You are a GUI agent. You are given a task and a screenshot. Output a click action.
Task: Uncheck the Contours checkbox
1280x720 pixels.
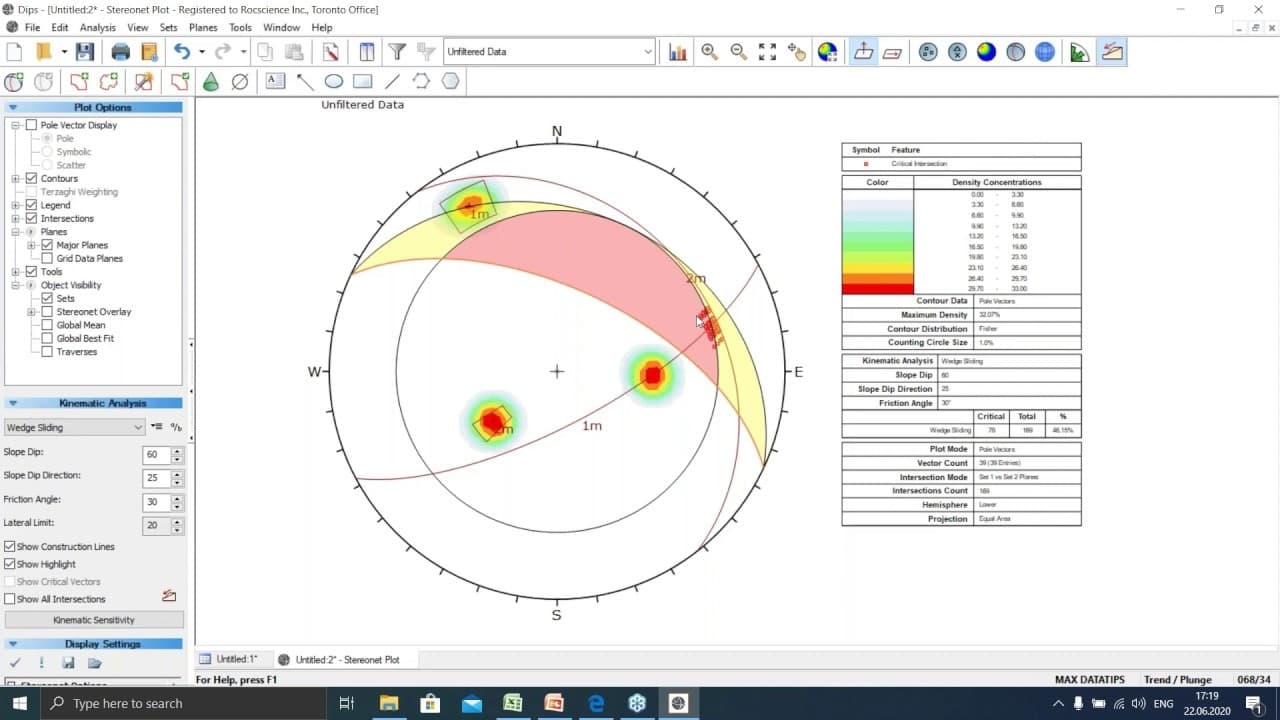[31, 178]
